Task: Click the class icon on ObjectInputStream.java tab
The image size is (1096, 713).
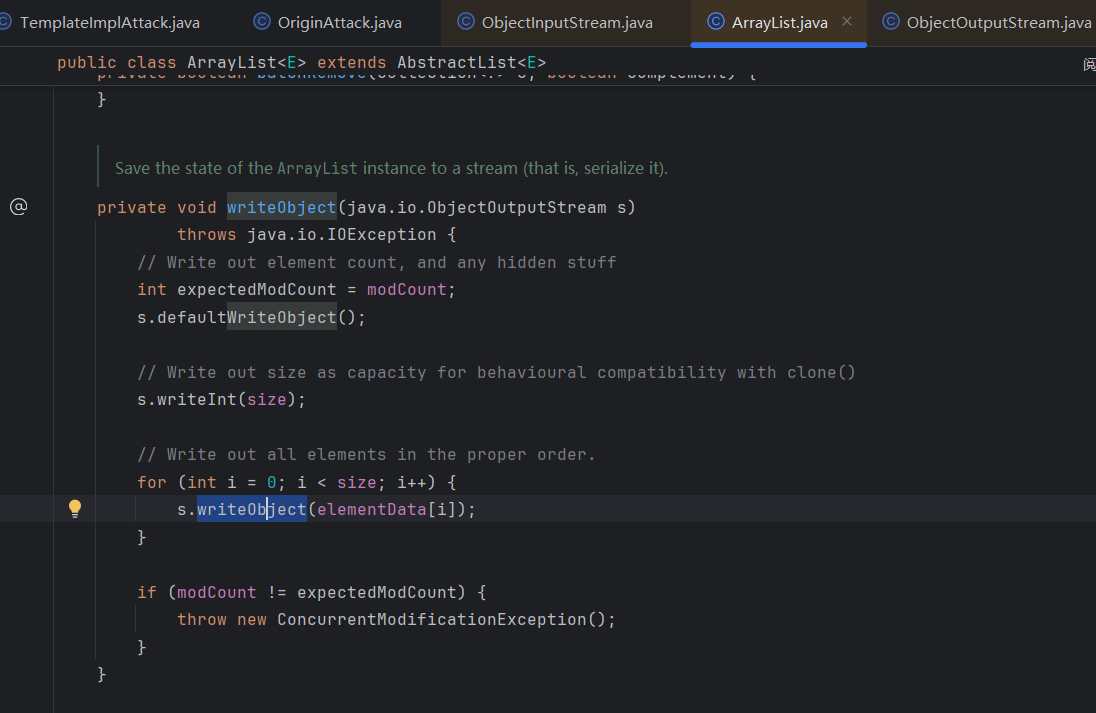Action: 466,22
